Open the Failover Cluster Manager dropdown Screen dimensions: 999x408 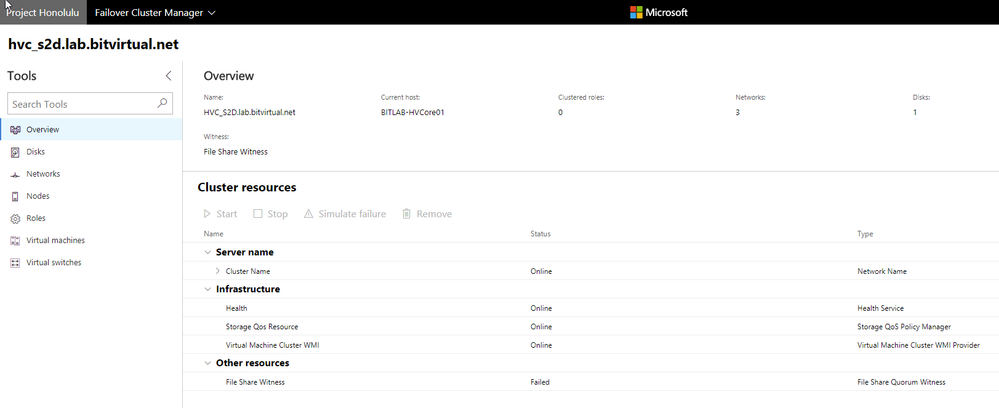click(x=155, y=12)
